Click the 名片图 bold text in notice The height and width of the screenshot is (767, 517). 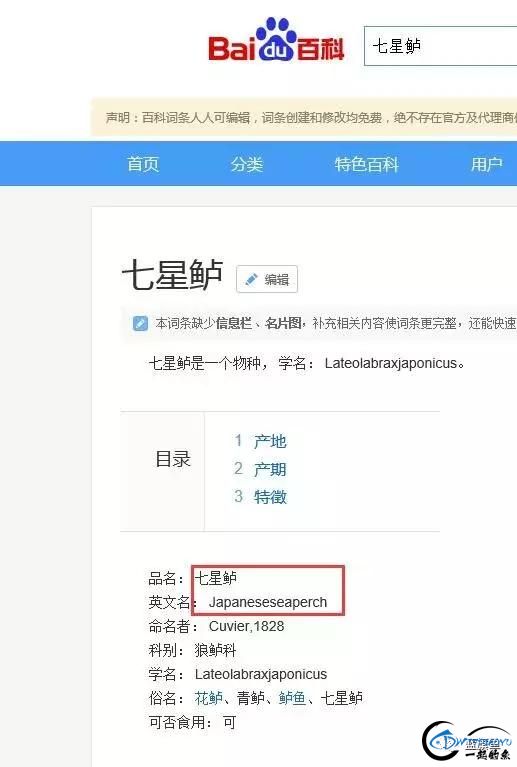click(x=283, y=323)
